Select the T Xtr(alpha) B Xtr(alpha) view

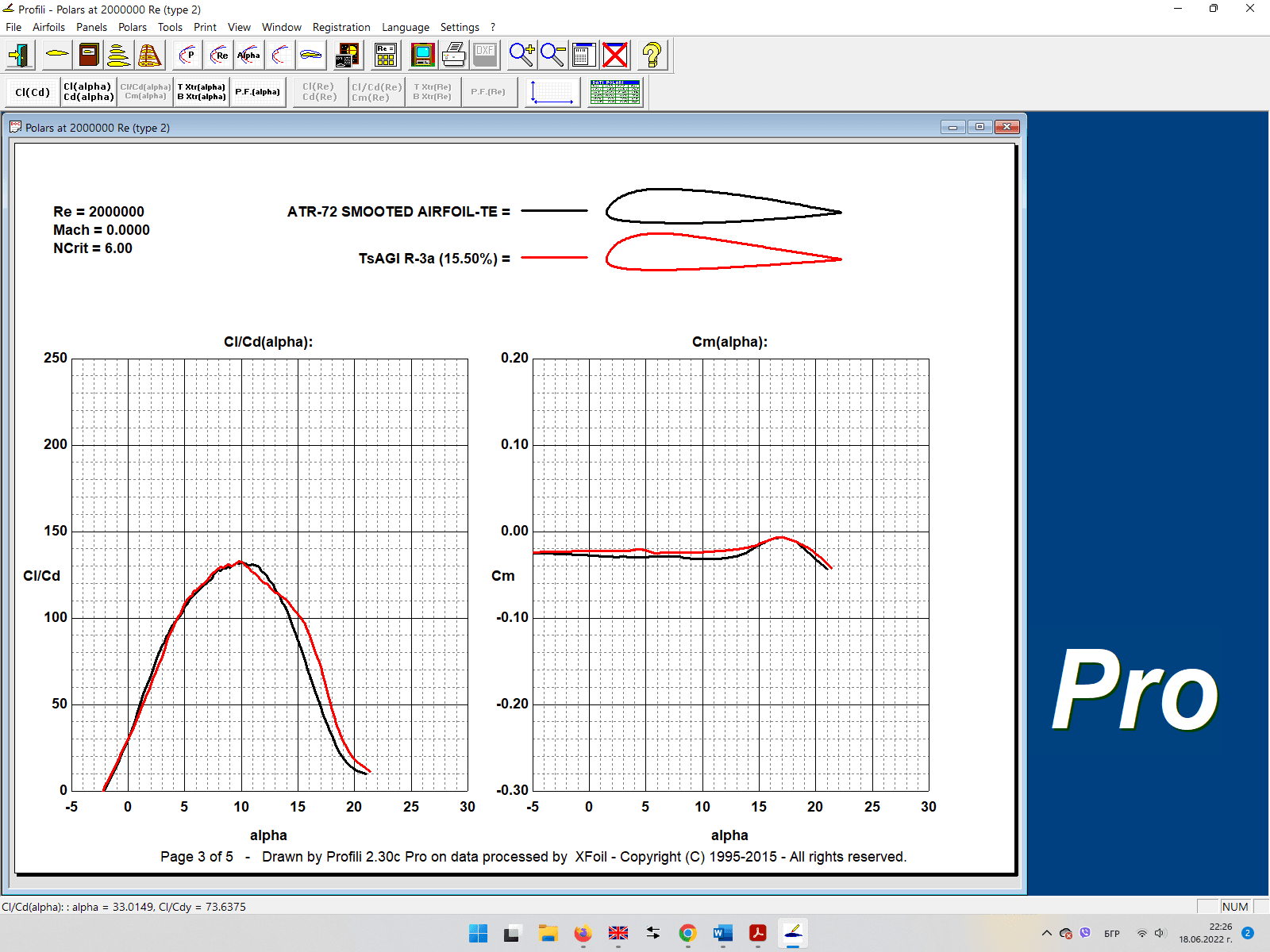click(x=202, y=92)
